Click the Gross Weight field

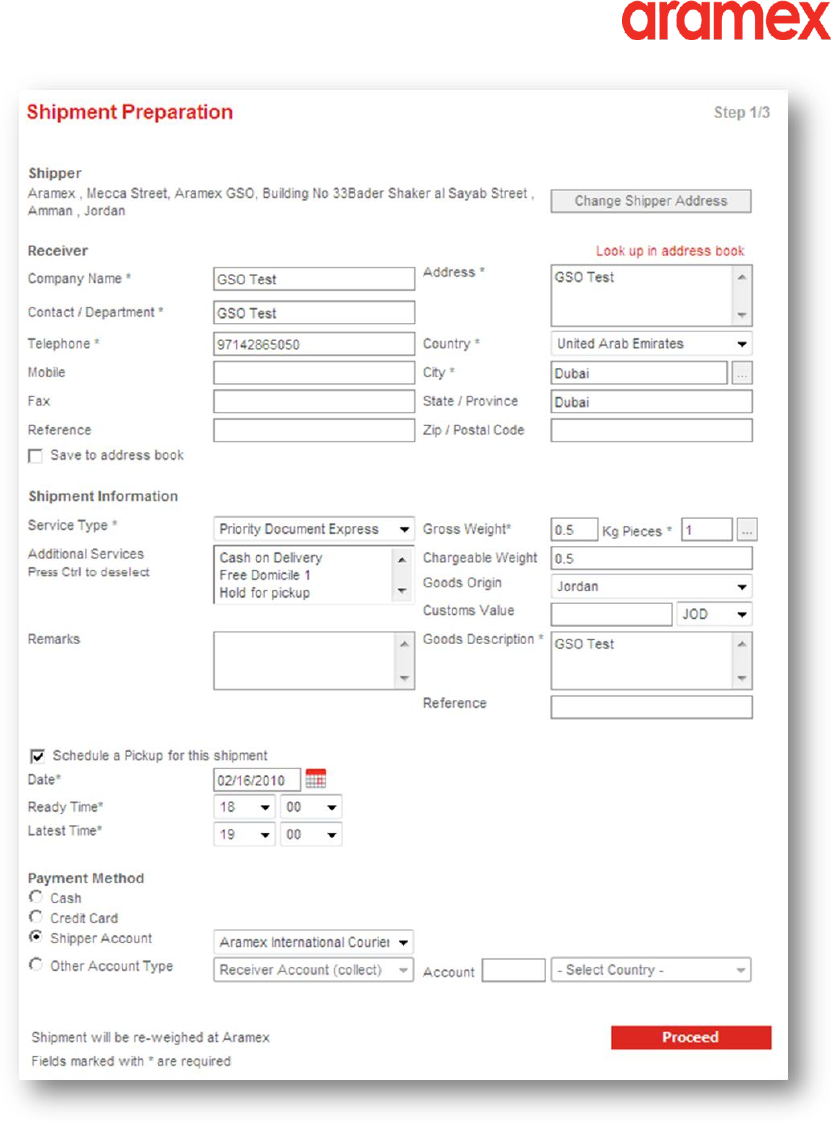574,530
